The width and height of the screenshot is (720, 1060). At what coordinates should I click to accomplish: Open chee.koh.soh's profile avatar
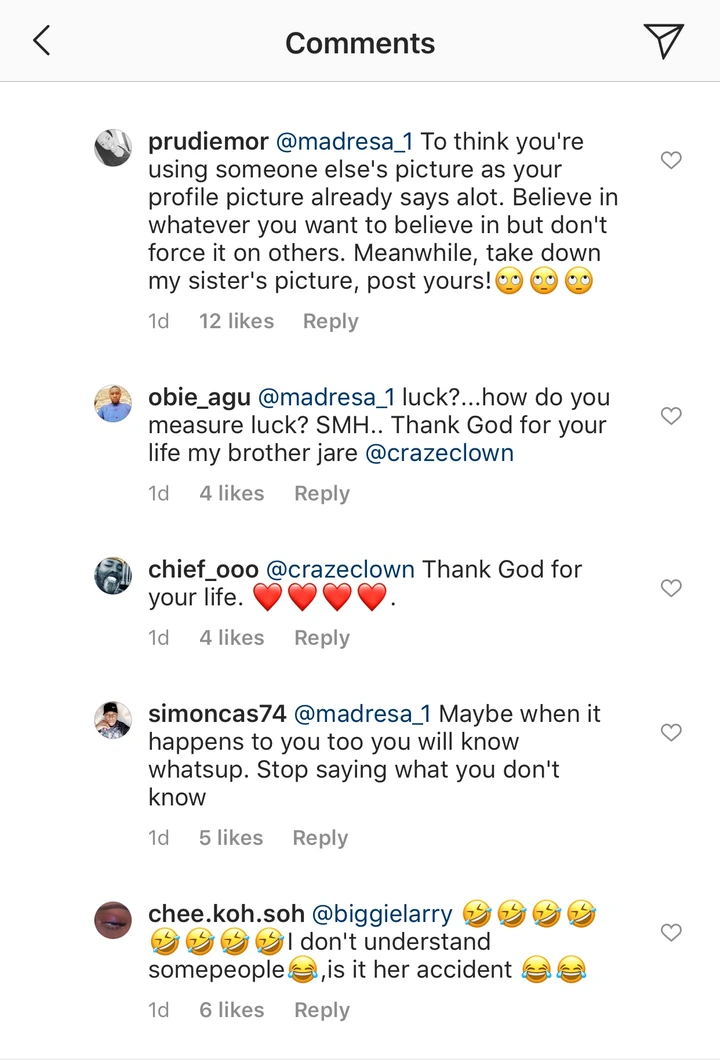[x=113, y=920]
